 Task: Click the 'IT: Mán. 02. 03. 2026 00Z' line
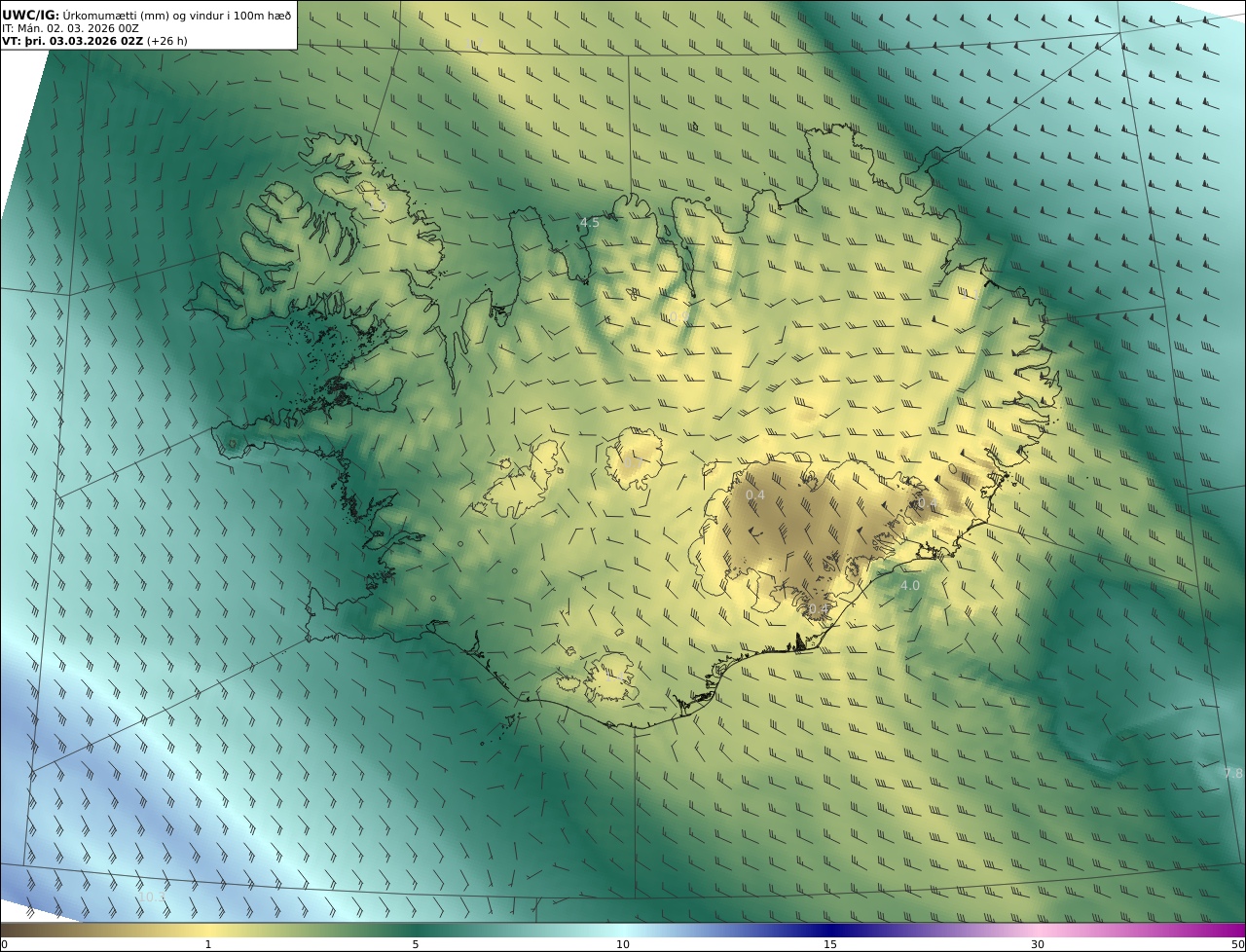click(71, 28)
